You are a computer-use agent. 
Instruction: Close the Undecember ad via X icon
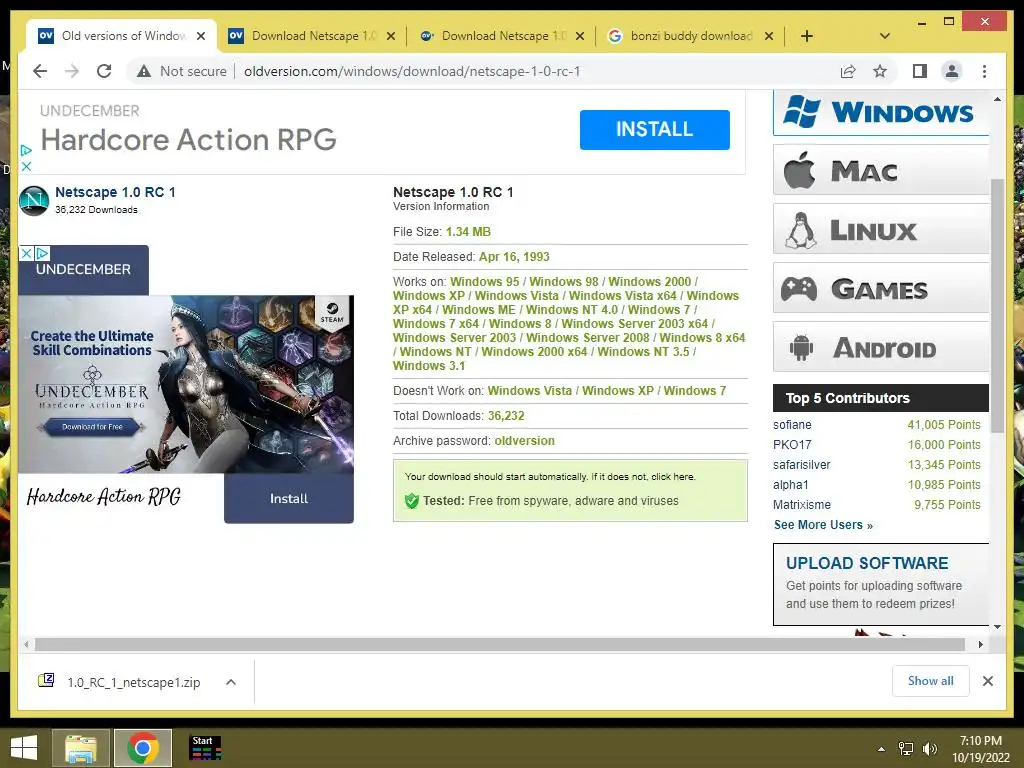pyautogui.click(x=26, y=253)
